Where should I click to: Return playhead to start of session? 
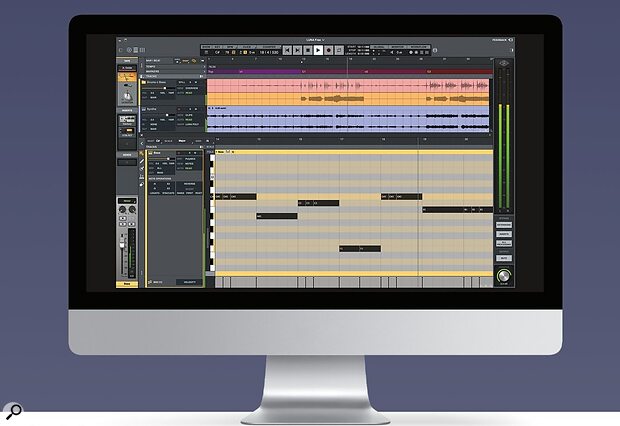coord(287,50)
